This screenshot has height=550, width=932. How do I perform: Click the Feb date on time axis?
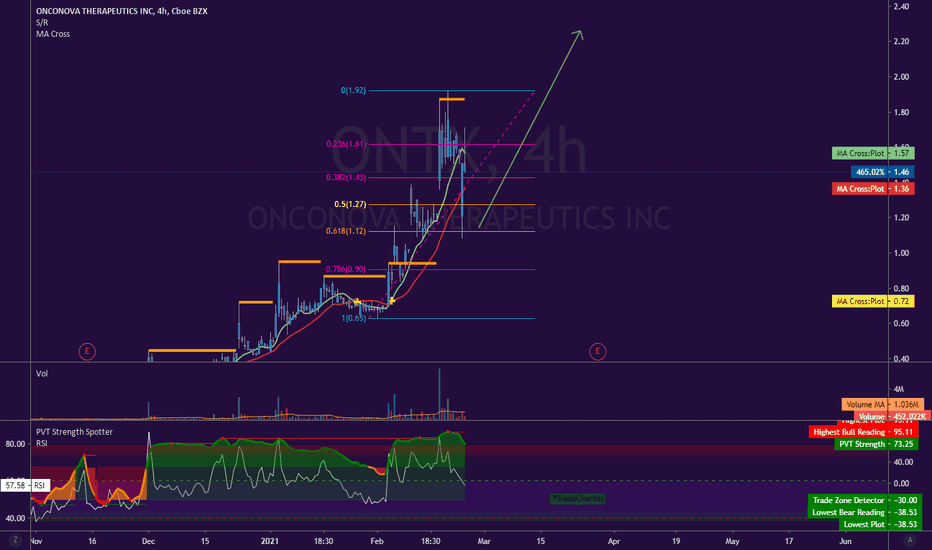[x=377, y=541]
